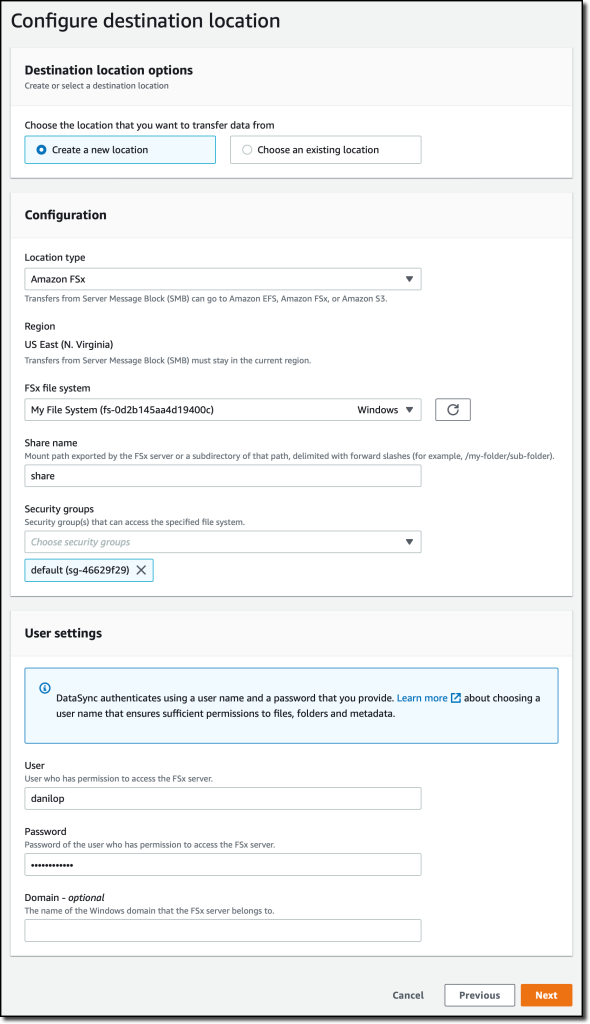This screenshot has width=590, height=1024.
Task: Focus the Share name input field
Action: coord(223,475)
